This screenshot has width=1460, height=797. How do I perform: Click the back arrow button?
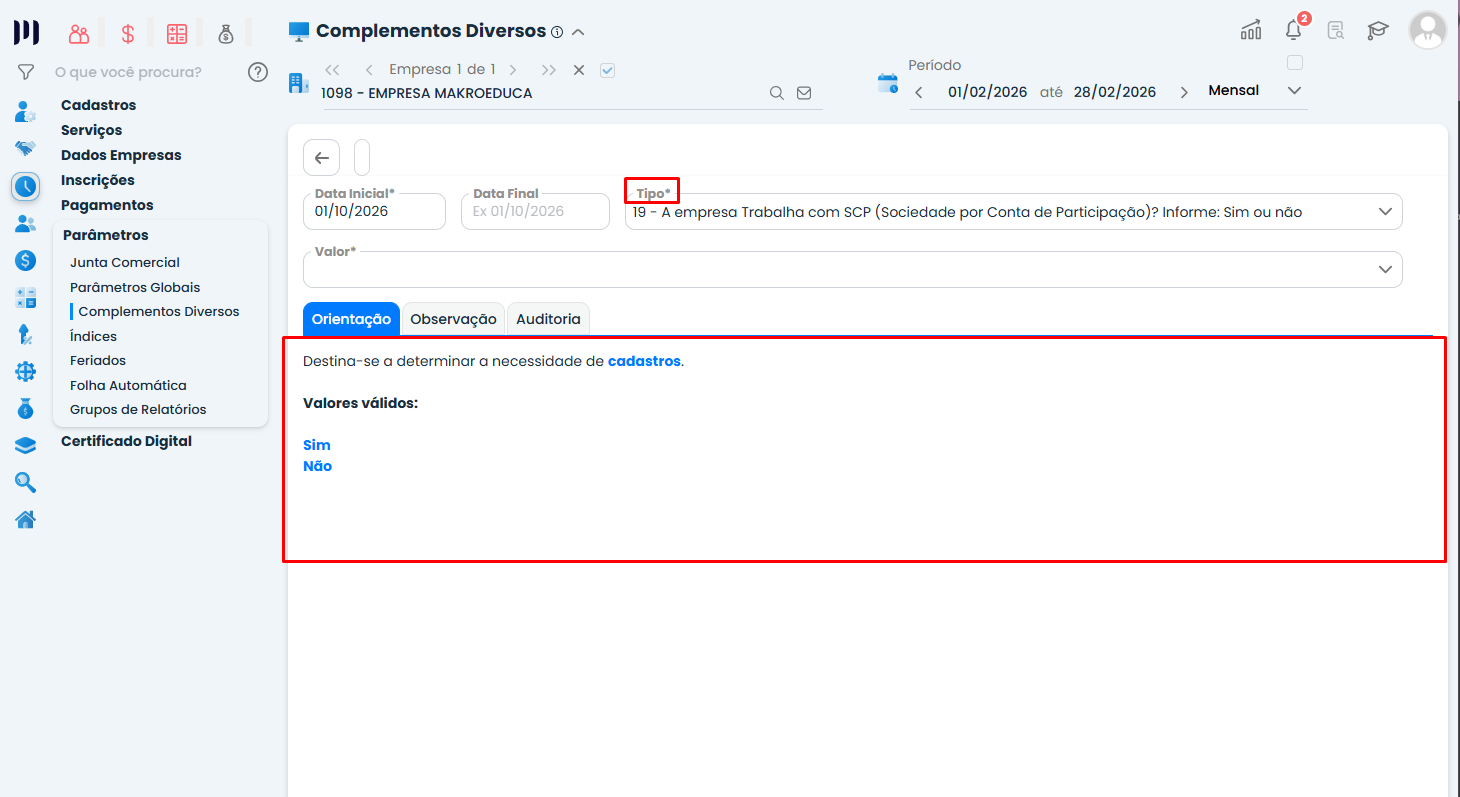point(322,158)
